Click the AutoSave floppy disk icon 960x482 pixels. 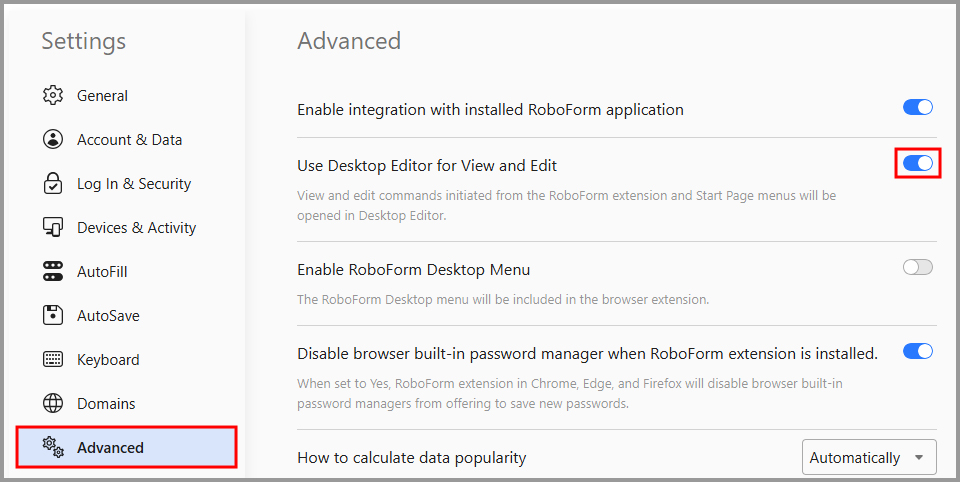click(53, 315)
